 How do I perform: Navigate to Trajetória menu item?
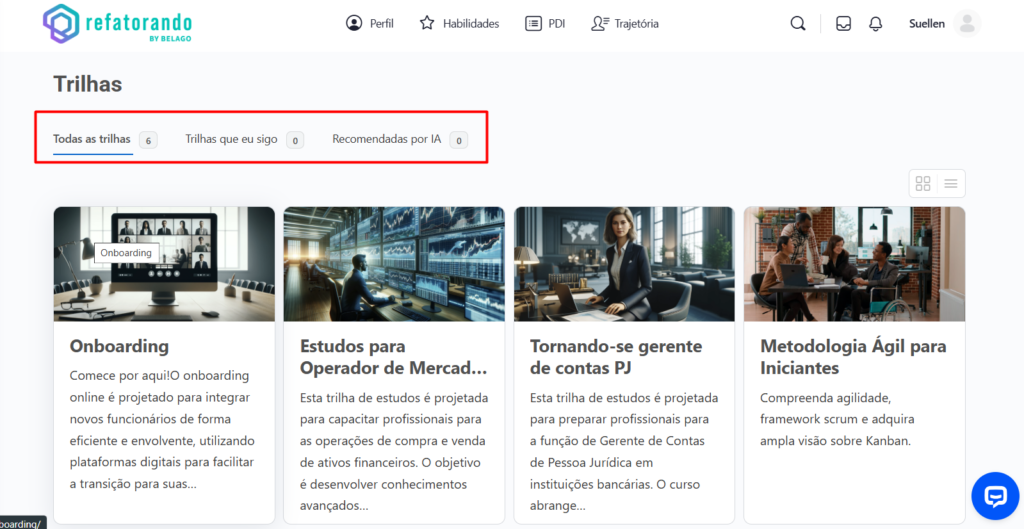coord(625,24)
